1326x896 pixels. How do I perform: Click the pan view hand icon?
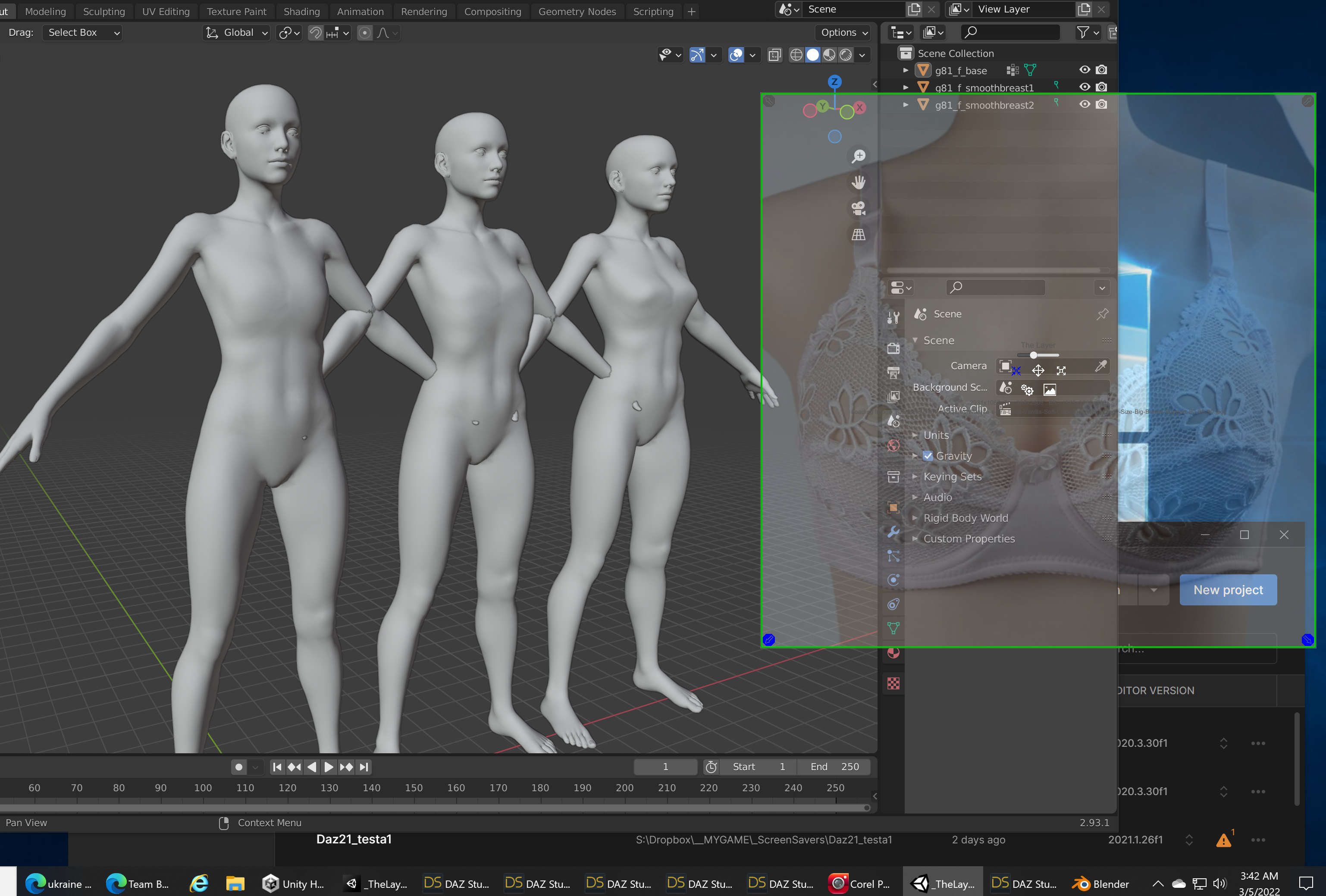pyautogui.click(x=858, y=182)
